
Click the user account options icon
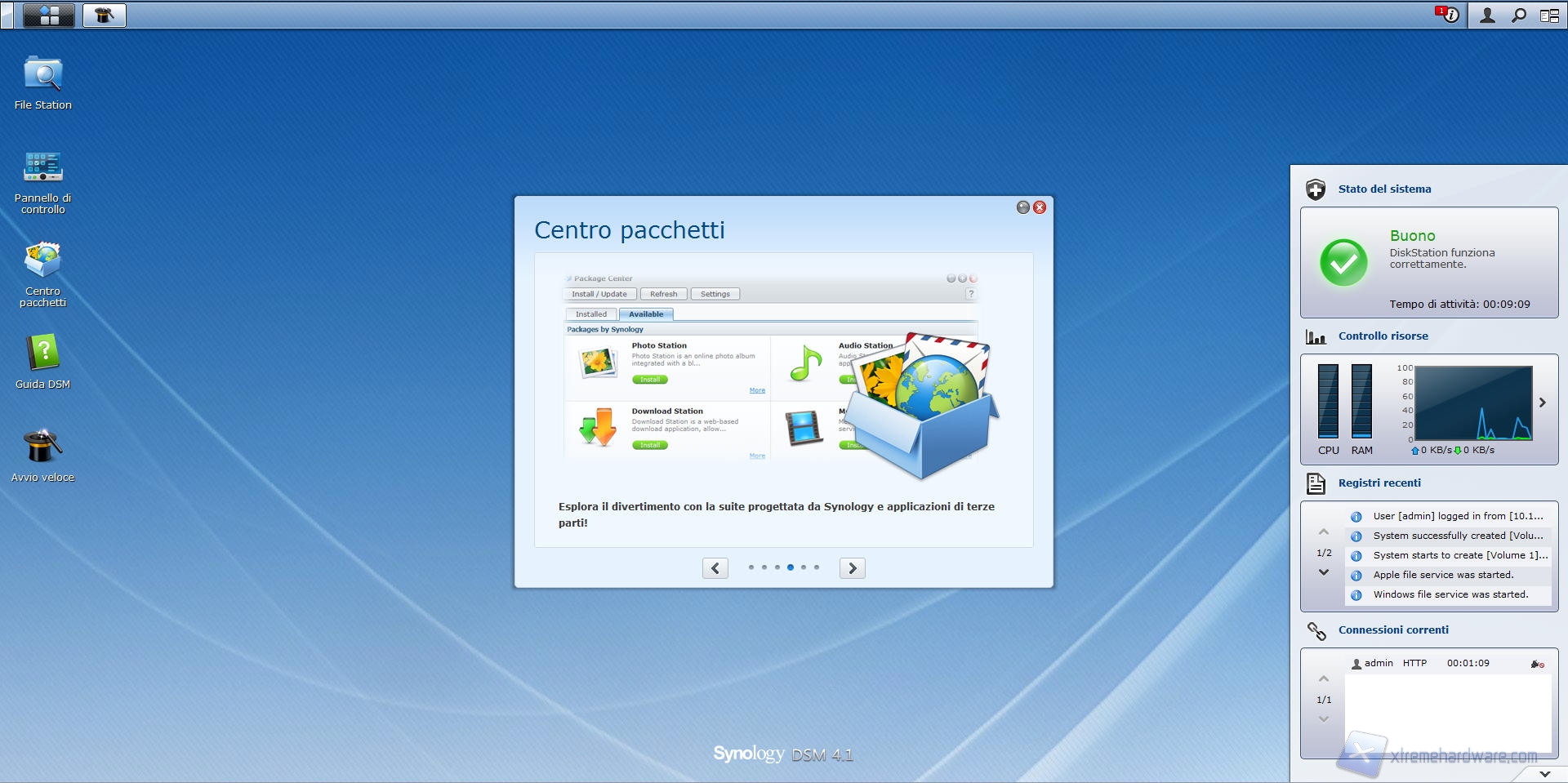point(1487,16)
